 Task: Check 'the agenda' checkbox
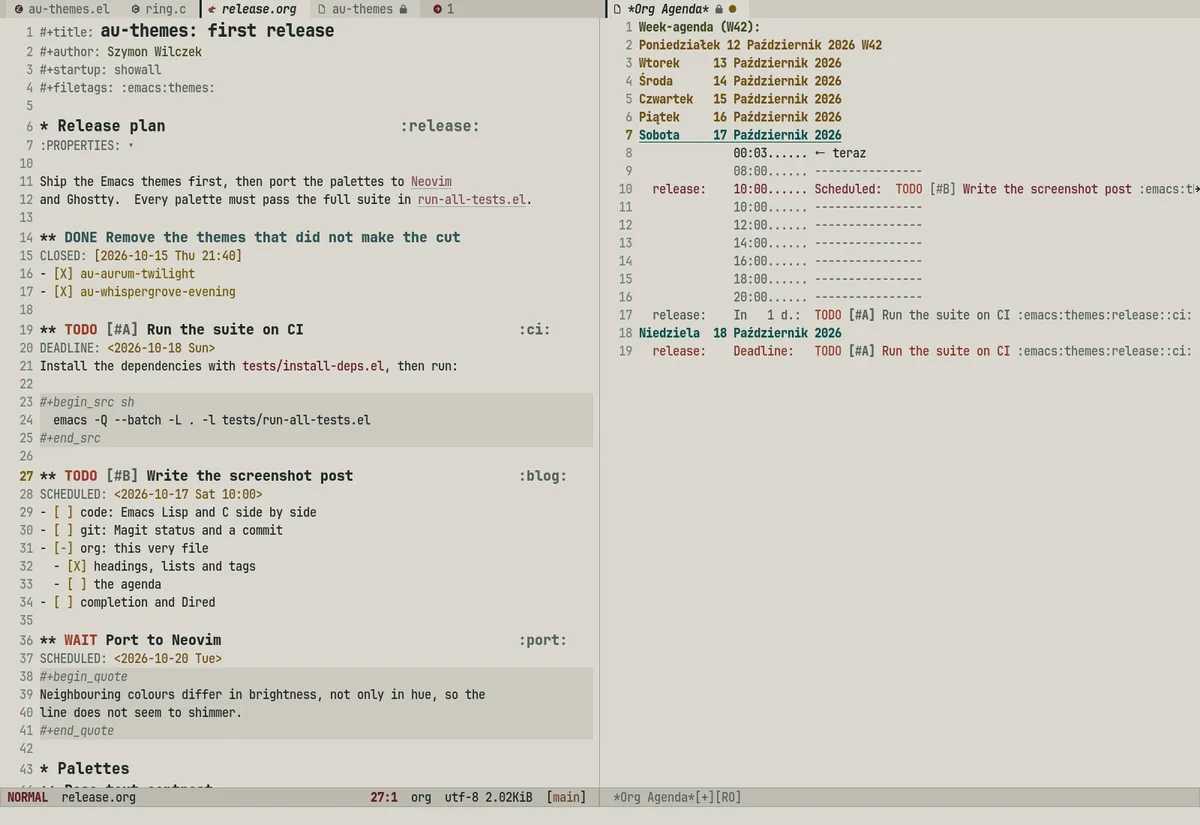76,584
